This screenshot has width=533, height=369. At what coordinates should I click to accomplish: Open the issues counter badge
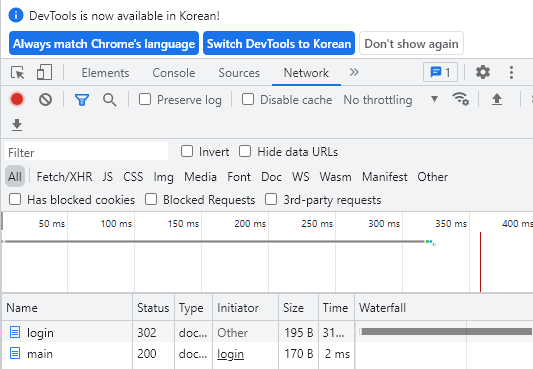tap(441, 72)
